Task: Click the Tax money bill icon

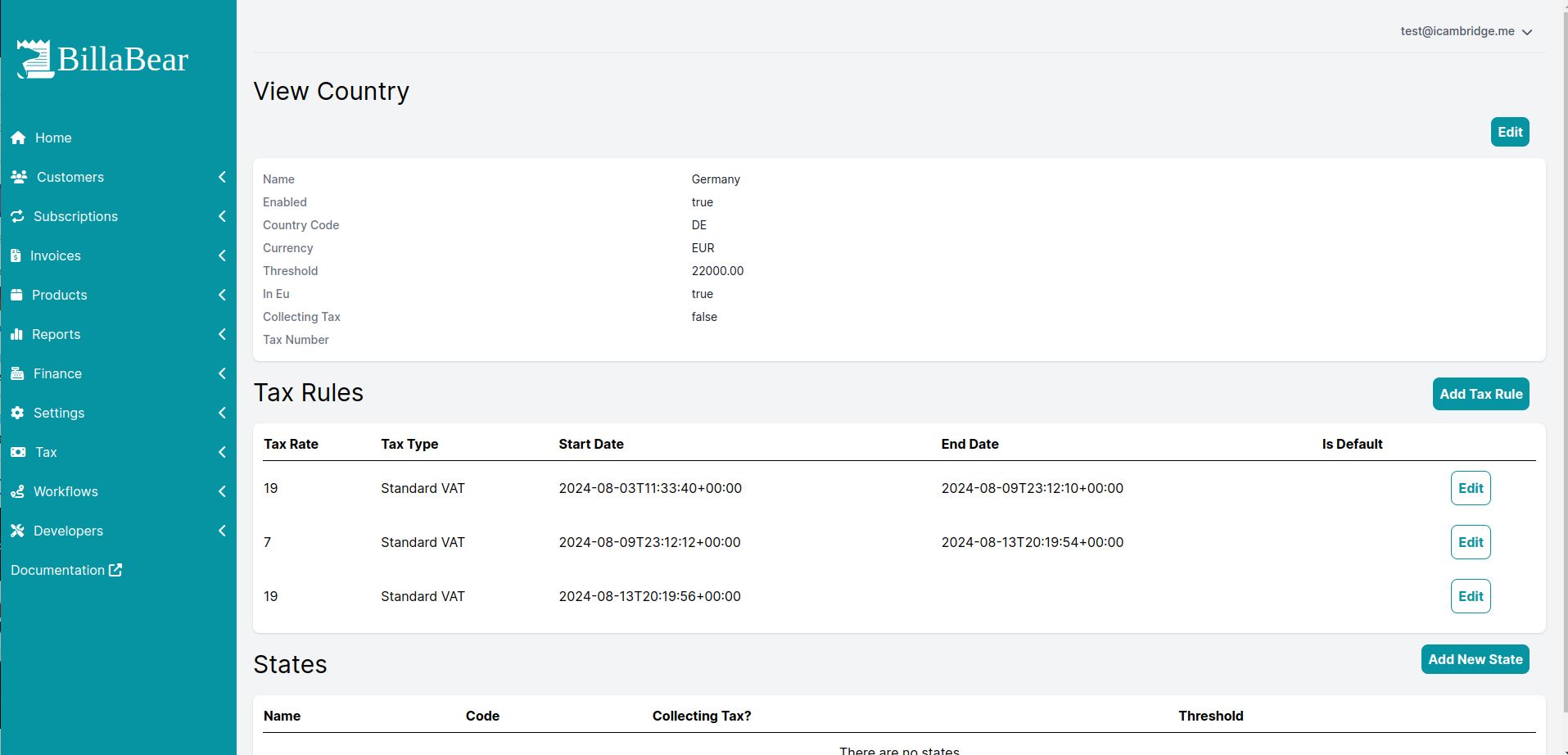Action: pyautogui.click(x=18, y=452)
